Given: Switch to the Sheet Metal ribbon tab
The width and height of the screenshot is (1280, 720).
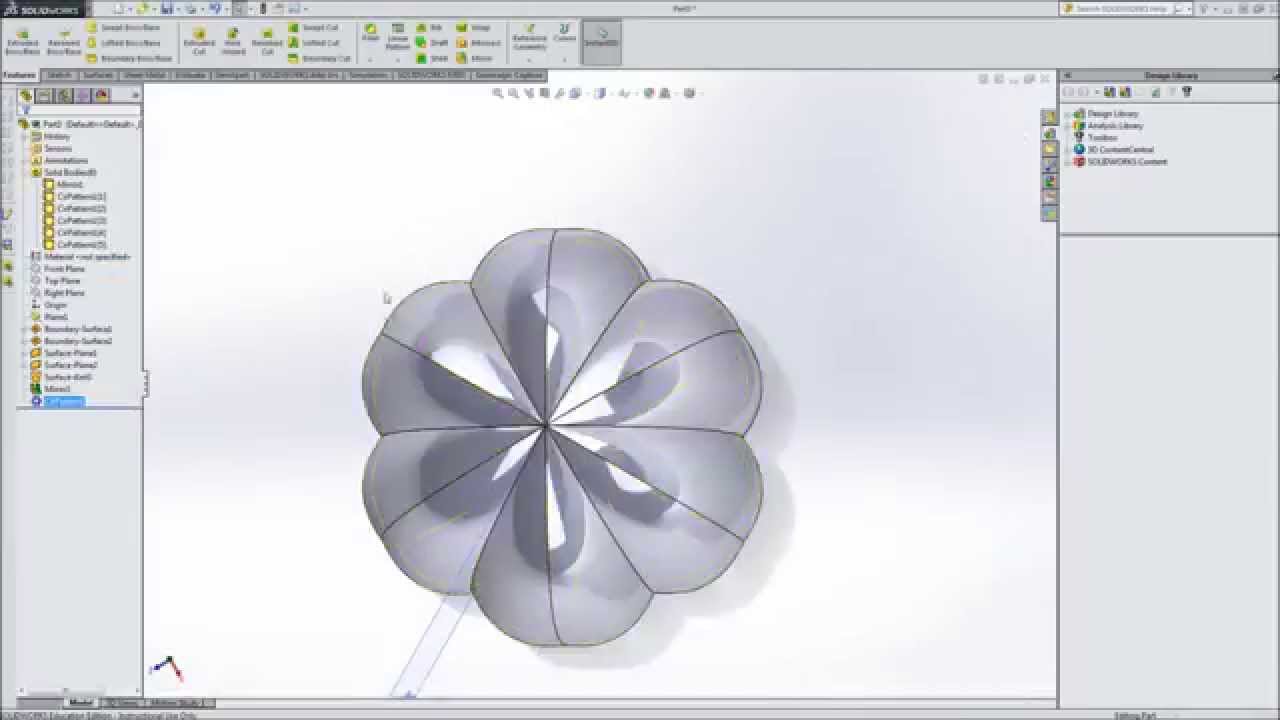Looking at the screenshot, I should point(145,75).
